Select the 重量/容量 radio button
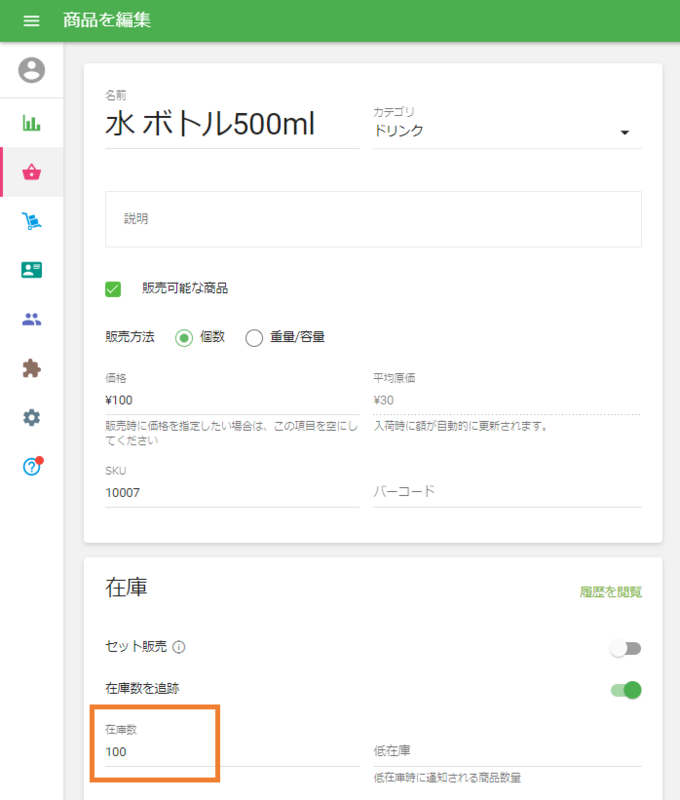 tap(254, 337)
